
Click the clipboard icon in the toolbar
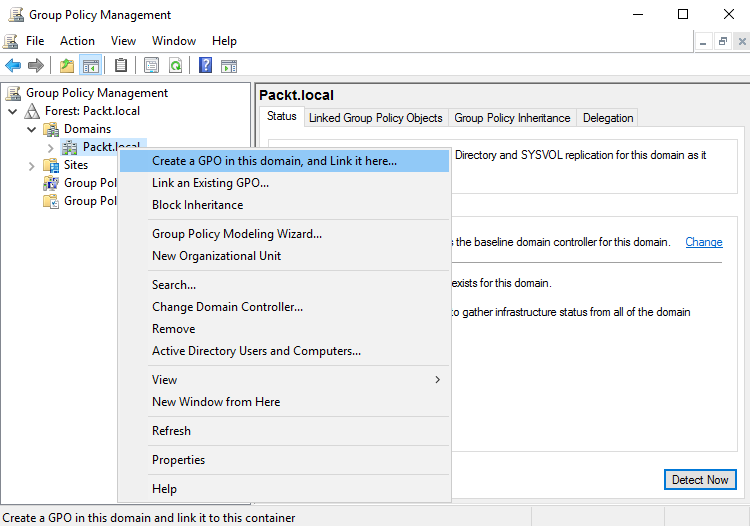[x=121, y=66]
